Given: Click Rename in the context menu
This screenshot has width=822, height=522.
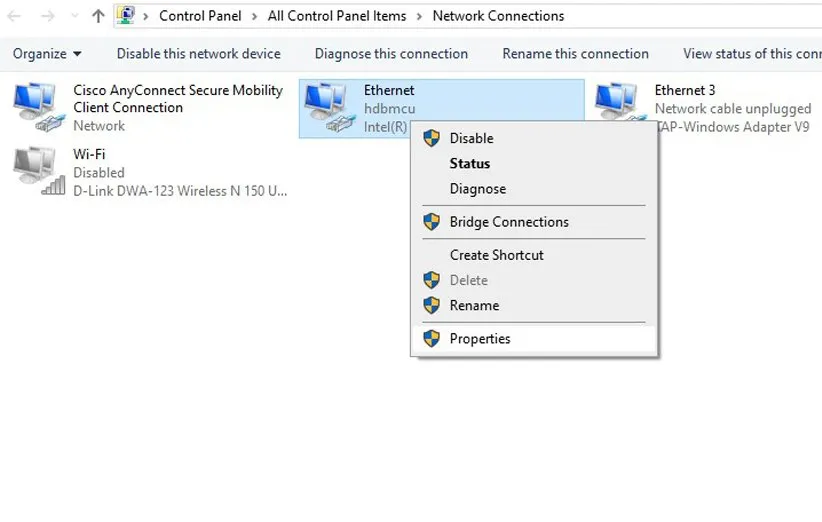Looking at the screenshot, I should coord(474,306).
